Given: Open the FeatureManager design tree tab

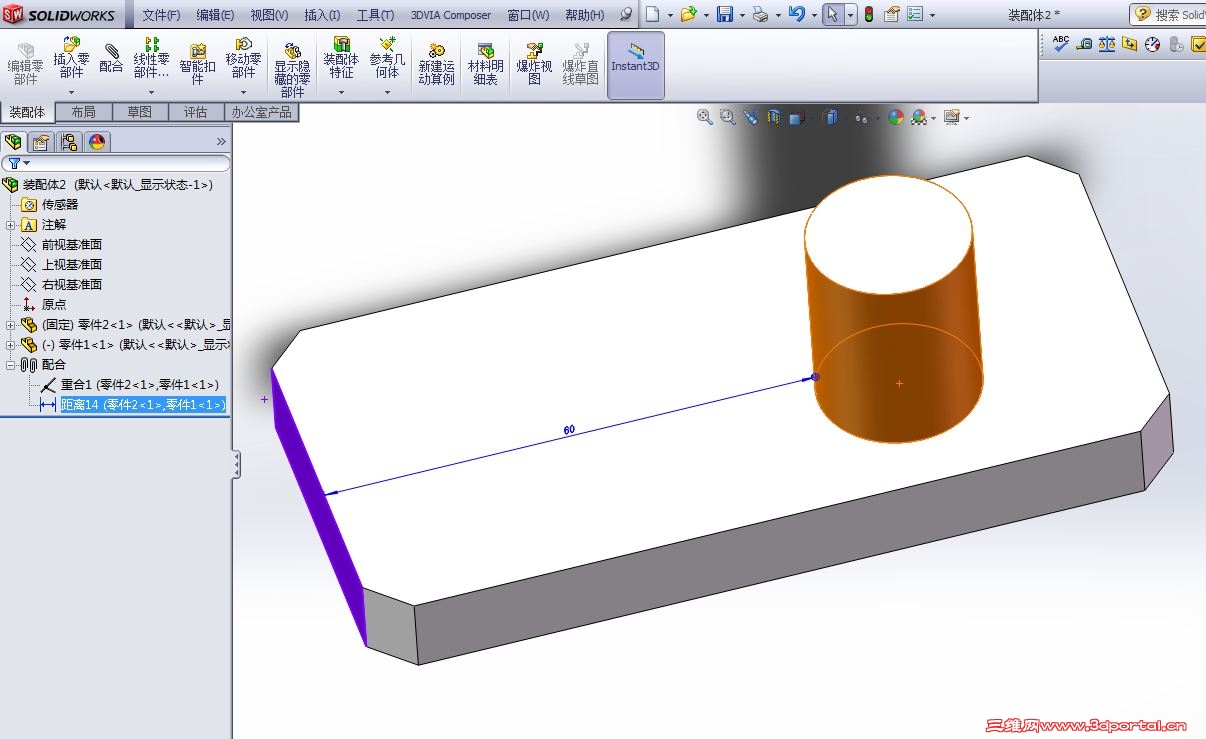Looking at the screenshot, I should click(14, 142).
